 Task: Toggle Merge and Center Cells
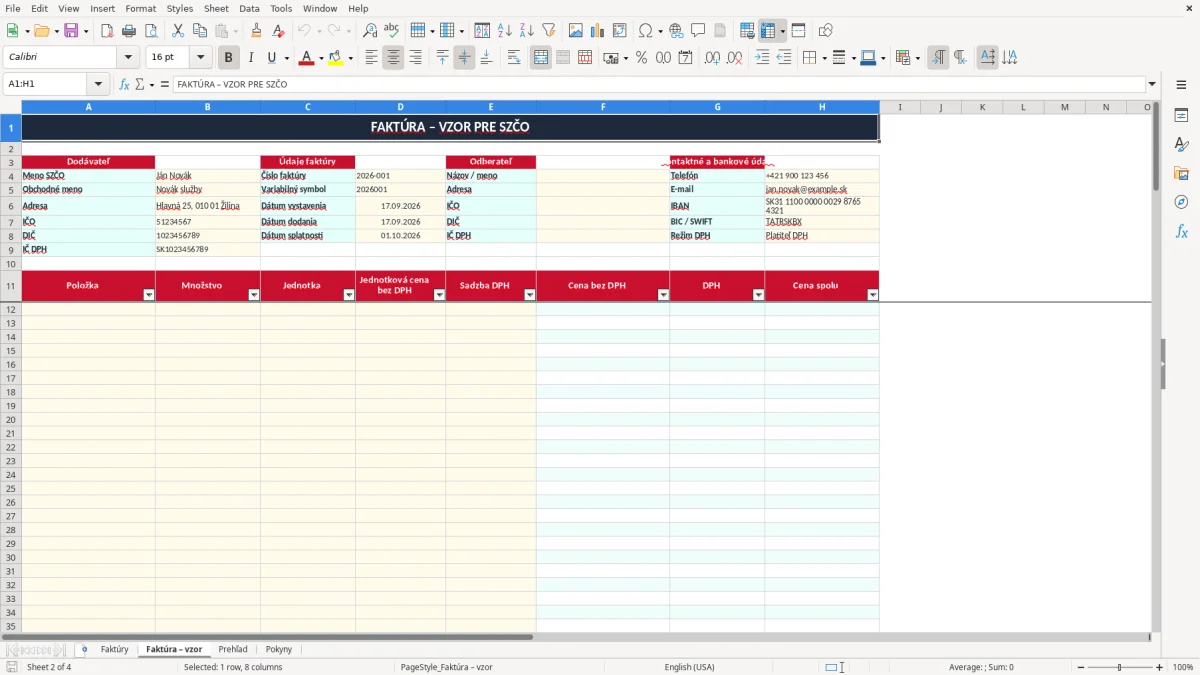(x=541, y=58)
